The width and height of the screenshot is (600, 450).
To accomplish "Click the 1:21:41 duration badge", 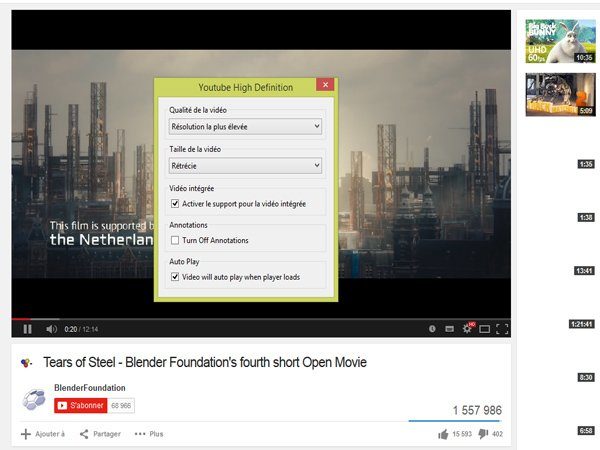I will click(582, 324).
